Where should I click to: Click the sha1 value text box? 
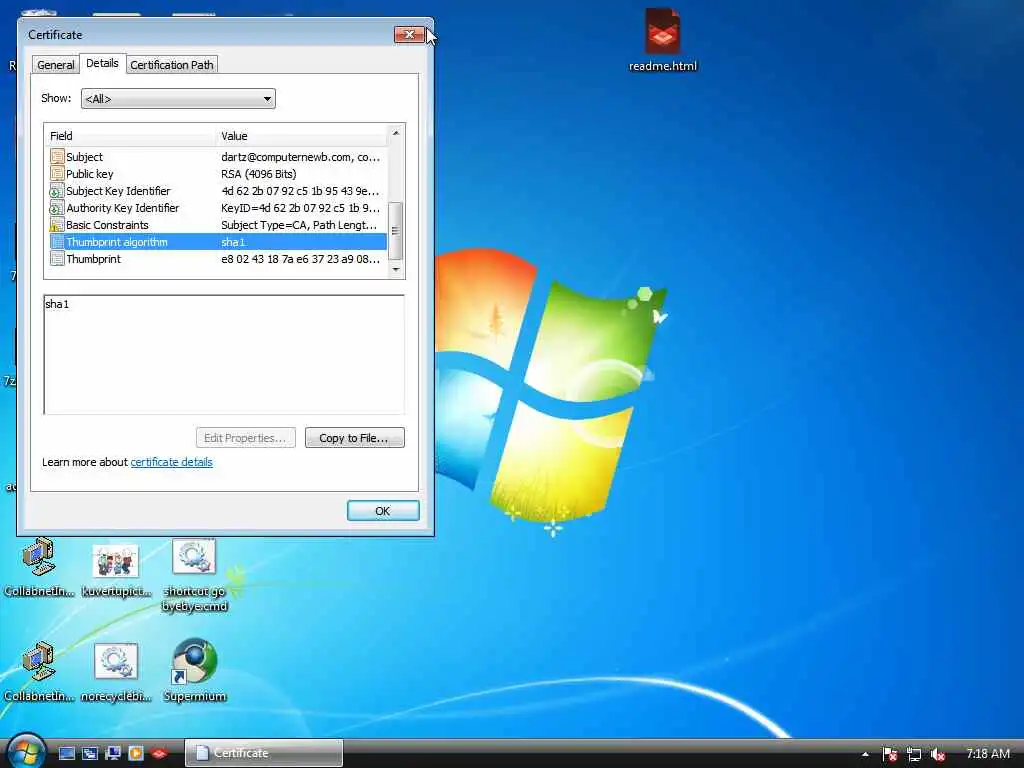pyautogui.click(x=224, y=354)
